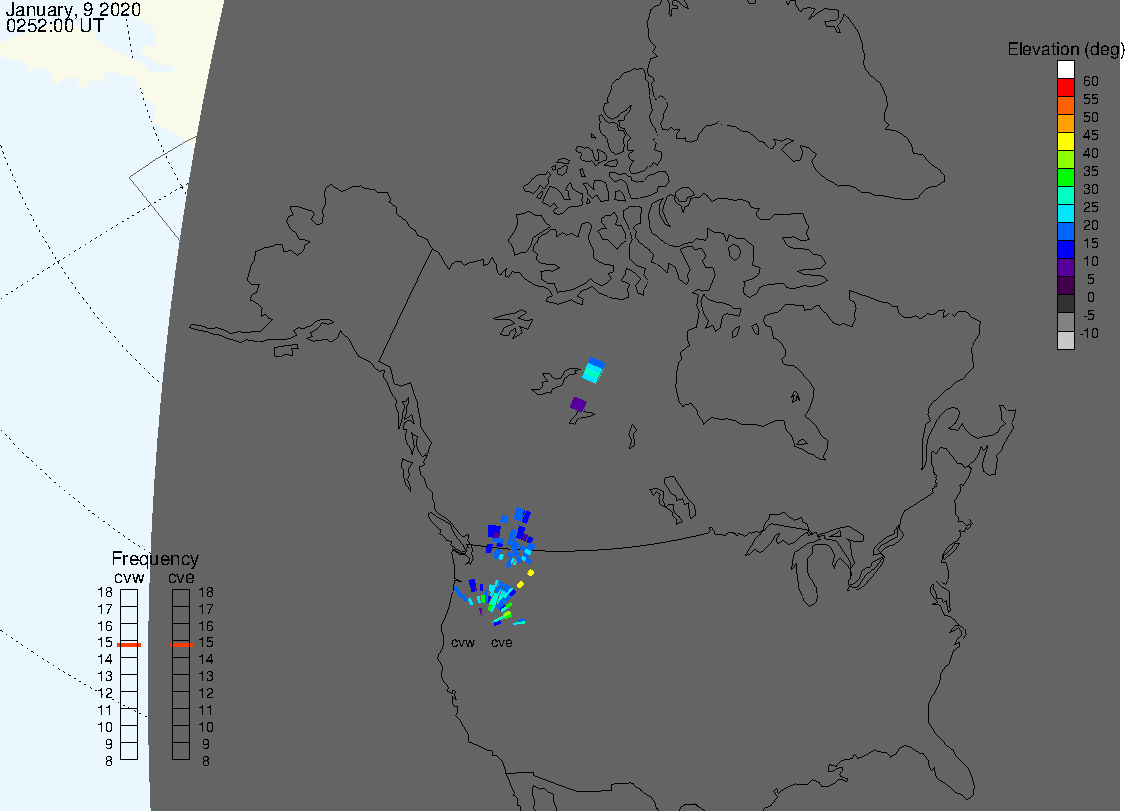Click the '60' elevation scale label
Image resolution: width=1125 pixels, height=811 pixels.
click(x=1091, y=81)
